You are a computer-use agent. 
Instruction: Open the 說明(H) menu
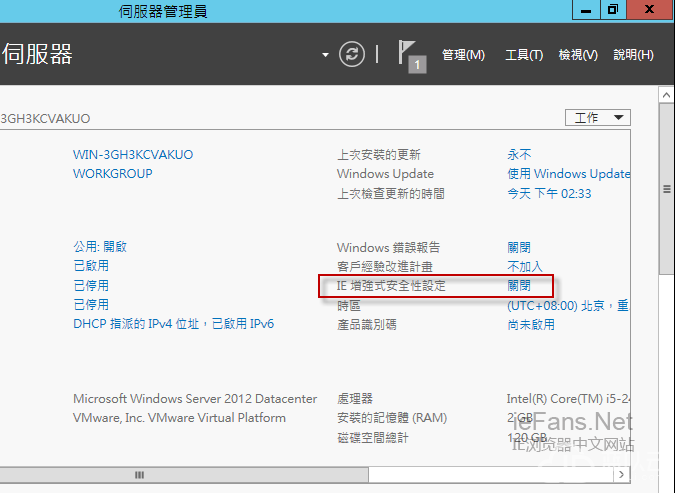[x=633, y=55]
